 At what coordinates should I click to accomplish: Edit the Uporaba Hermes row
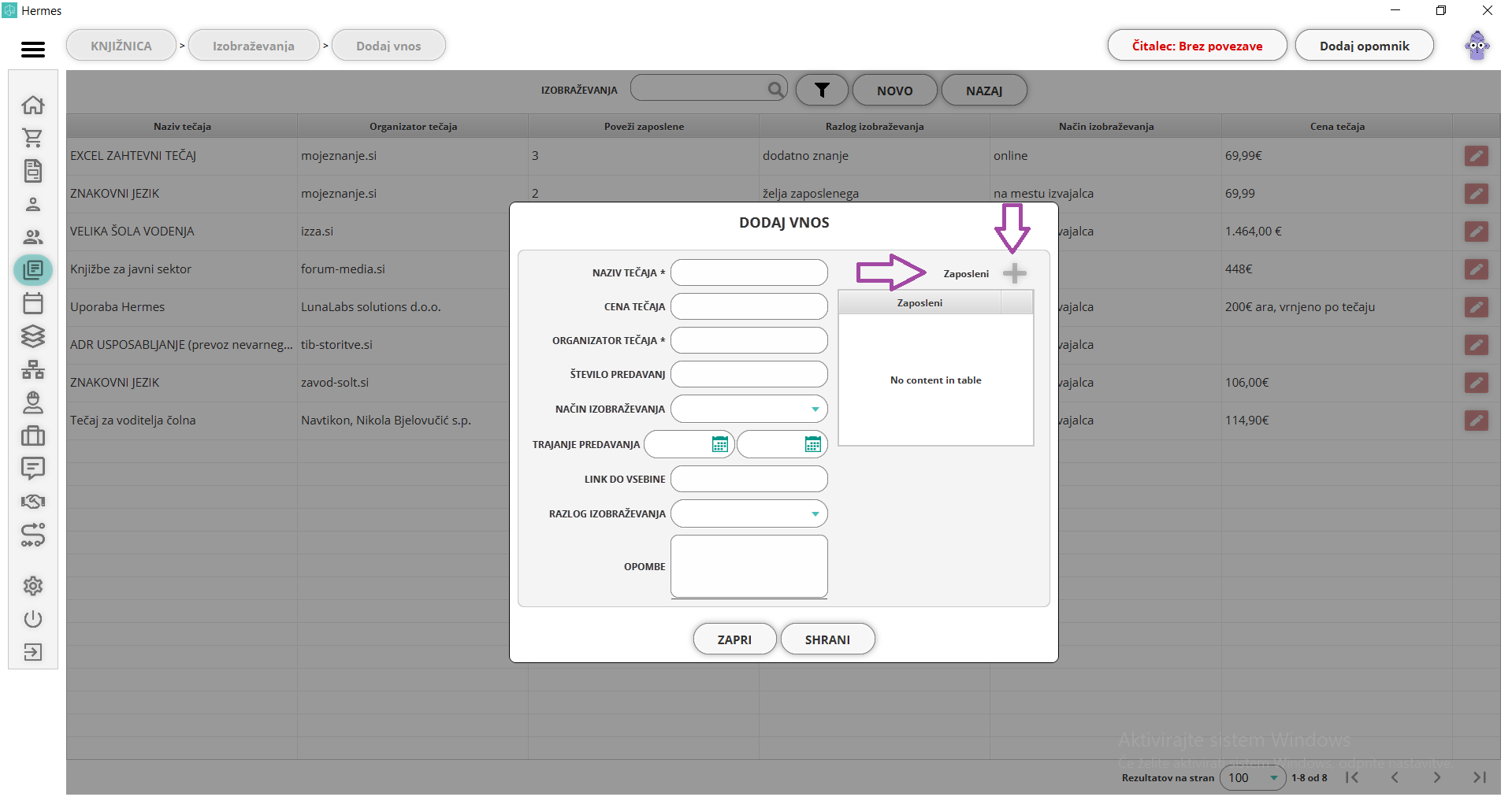1477,307
